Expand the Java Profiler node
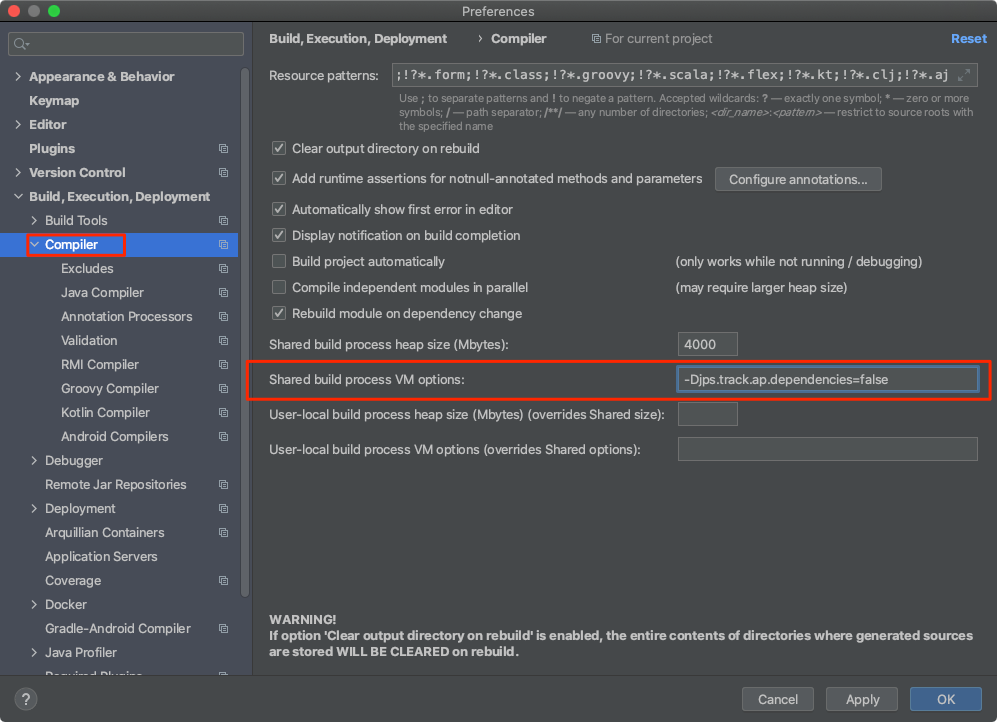The image size is (997, 722). click(34, 653)
